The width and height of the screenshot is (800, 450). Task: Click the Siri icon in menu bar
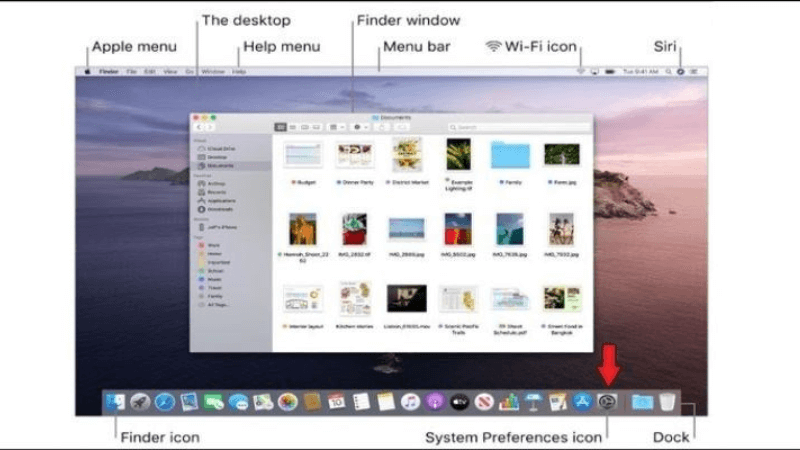point(681,72)
